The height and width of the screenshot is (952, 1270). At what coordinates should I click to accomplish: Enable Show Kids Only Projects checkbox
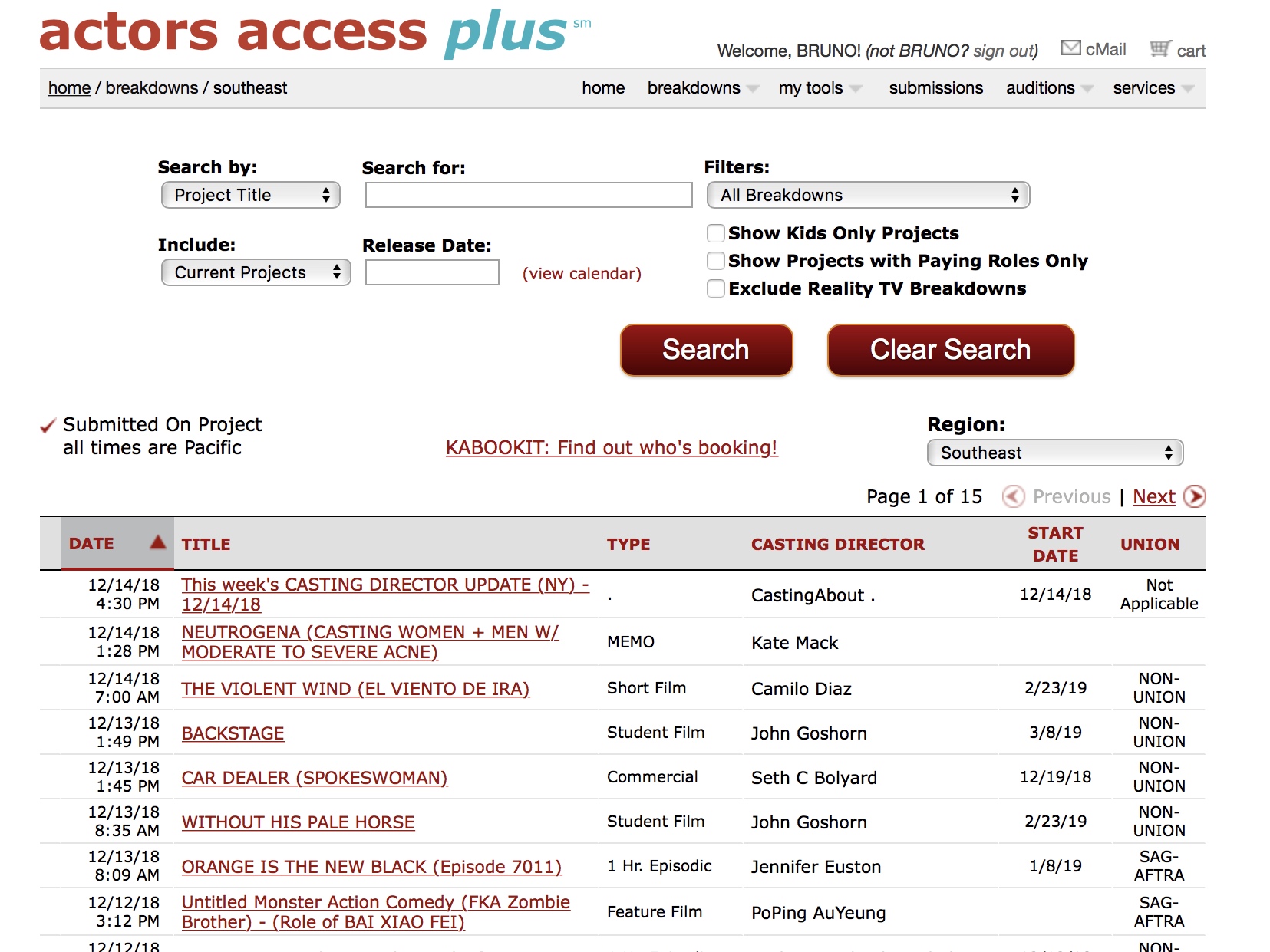pos(715,233)
